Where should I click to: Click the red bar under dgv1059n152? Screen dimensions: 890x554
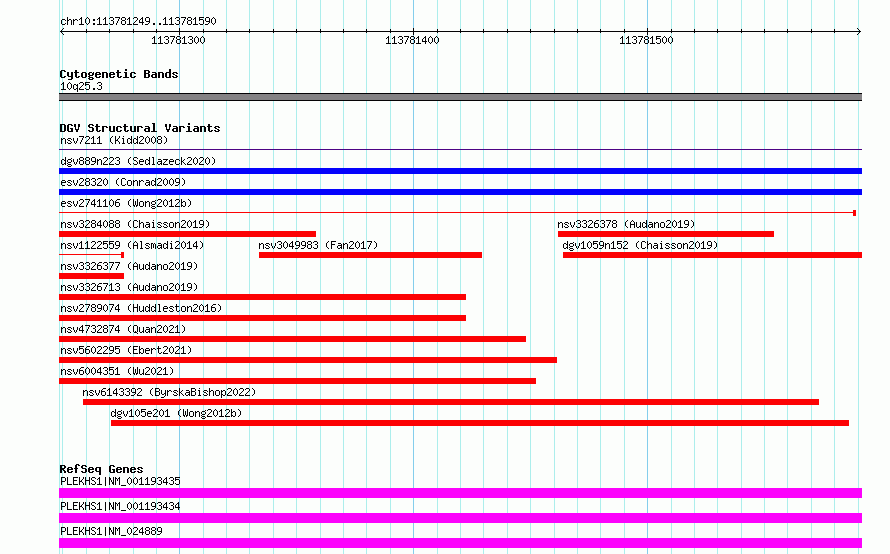(x=712, y=255)
